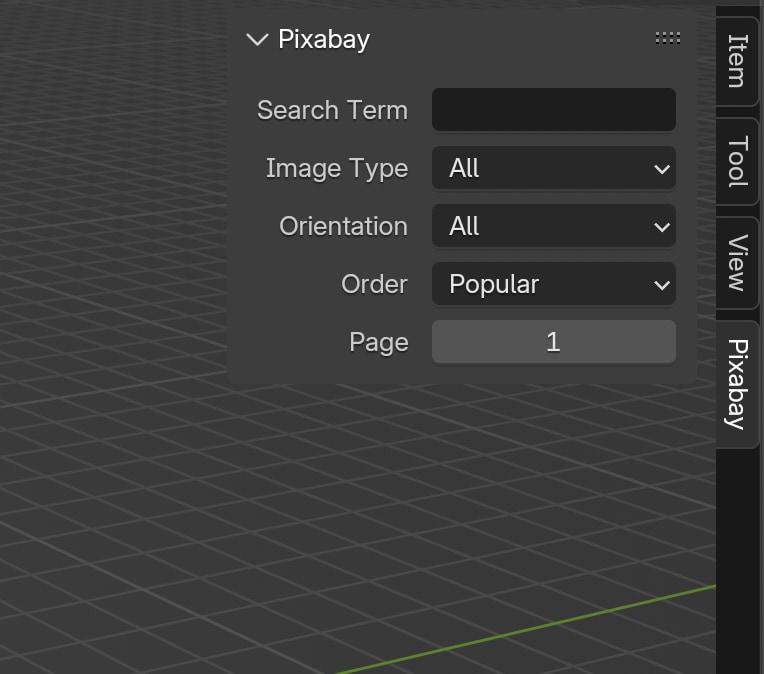The image size is (764, 674).
Task: Click the Pixabay panel drag-handle dots
Action: (x=668, y=38)
